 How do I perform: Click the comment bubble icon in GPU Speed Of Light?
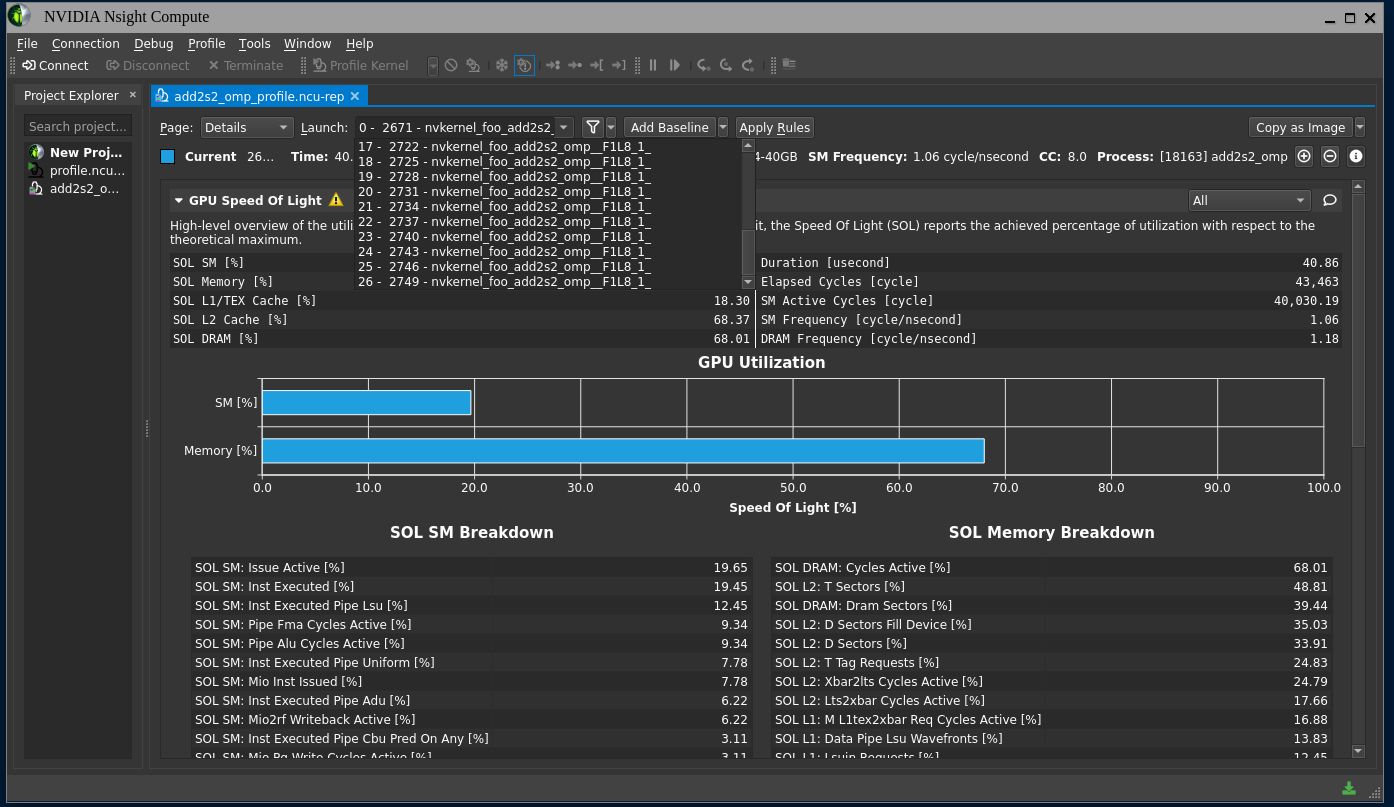(1329, 200)
